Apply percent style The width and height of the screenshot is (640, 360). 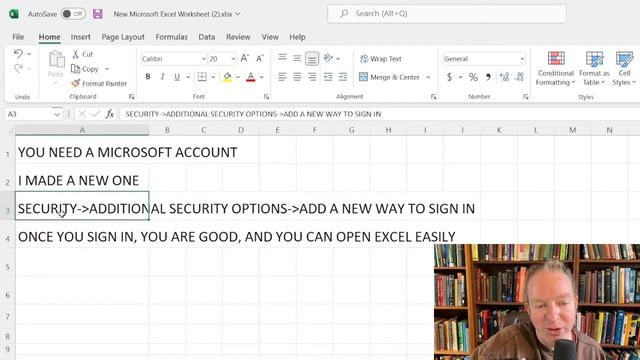tap(473, 77)
